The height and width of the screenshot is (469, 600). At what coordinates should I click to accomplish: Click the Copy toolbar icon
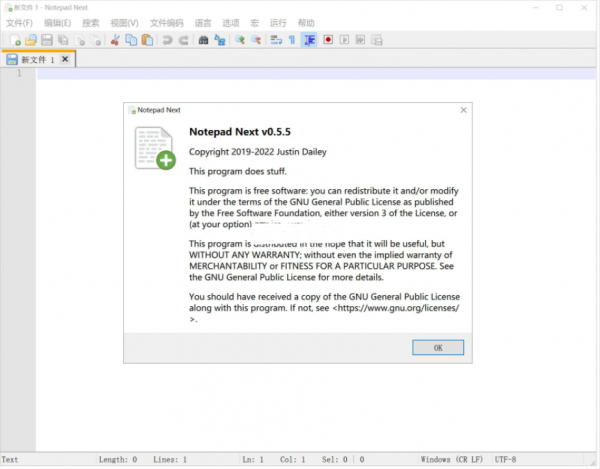(x=131, y=40)
